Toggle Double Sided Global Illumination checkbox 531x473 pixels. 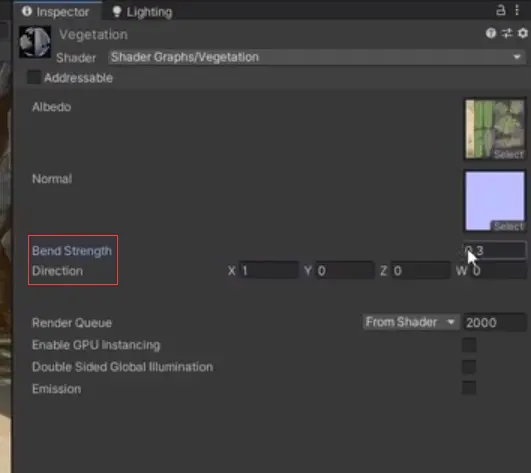469,367
